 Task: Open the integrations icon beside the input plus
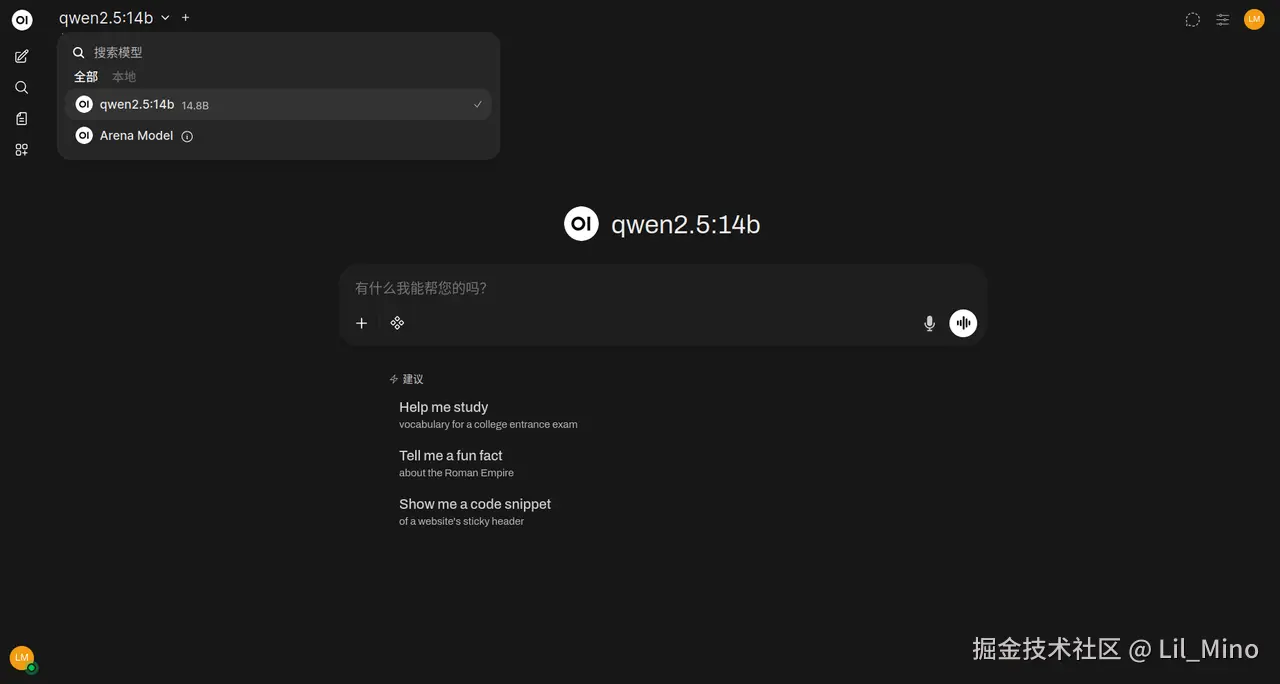(x=397, y=323)
